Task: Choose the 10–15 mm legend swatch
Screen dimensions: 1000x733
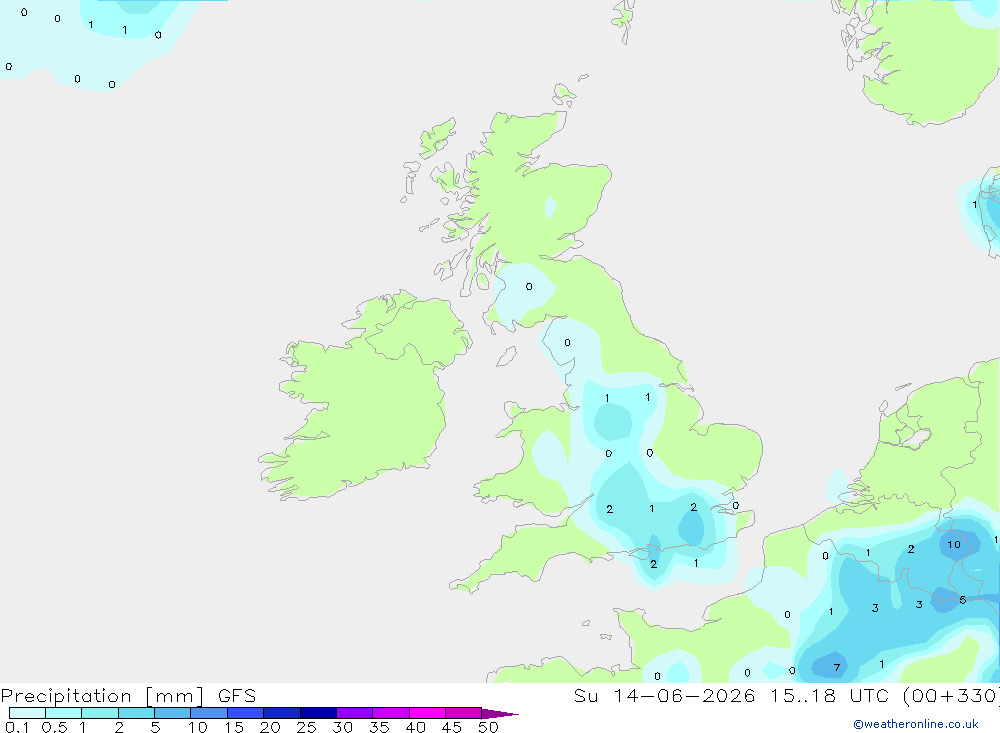Action: tap(209, 713)
